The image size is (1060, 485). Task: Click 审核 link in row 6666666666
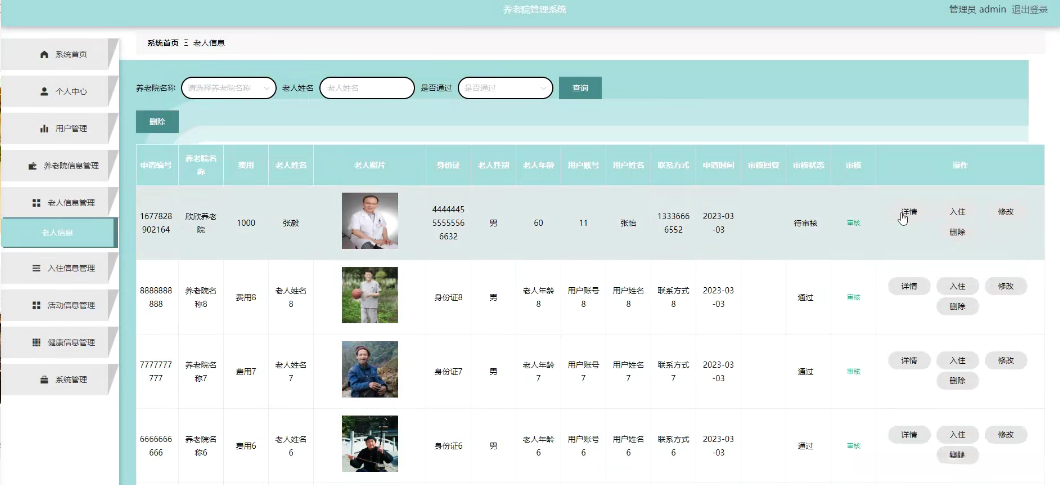[x=853, y=446]
